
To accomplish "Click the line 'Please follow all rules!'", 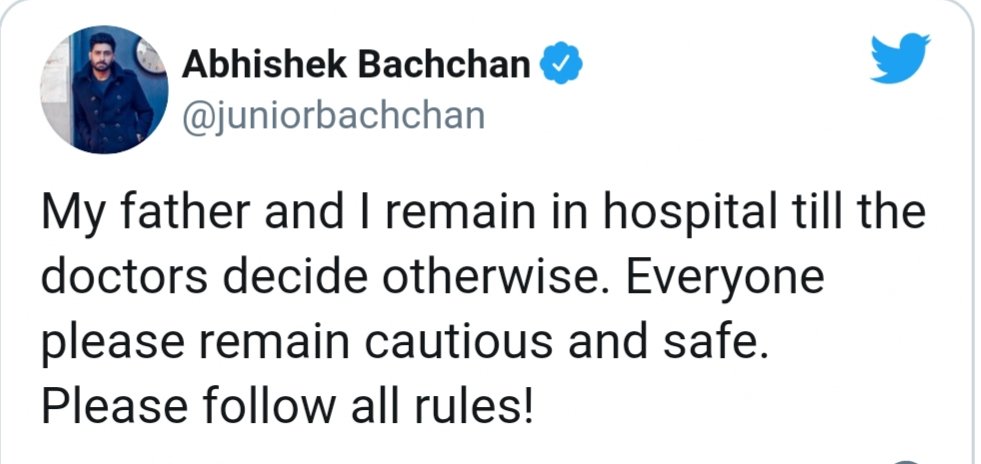I will [287, 405].
